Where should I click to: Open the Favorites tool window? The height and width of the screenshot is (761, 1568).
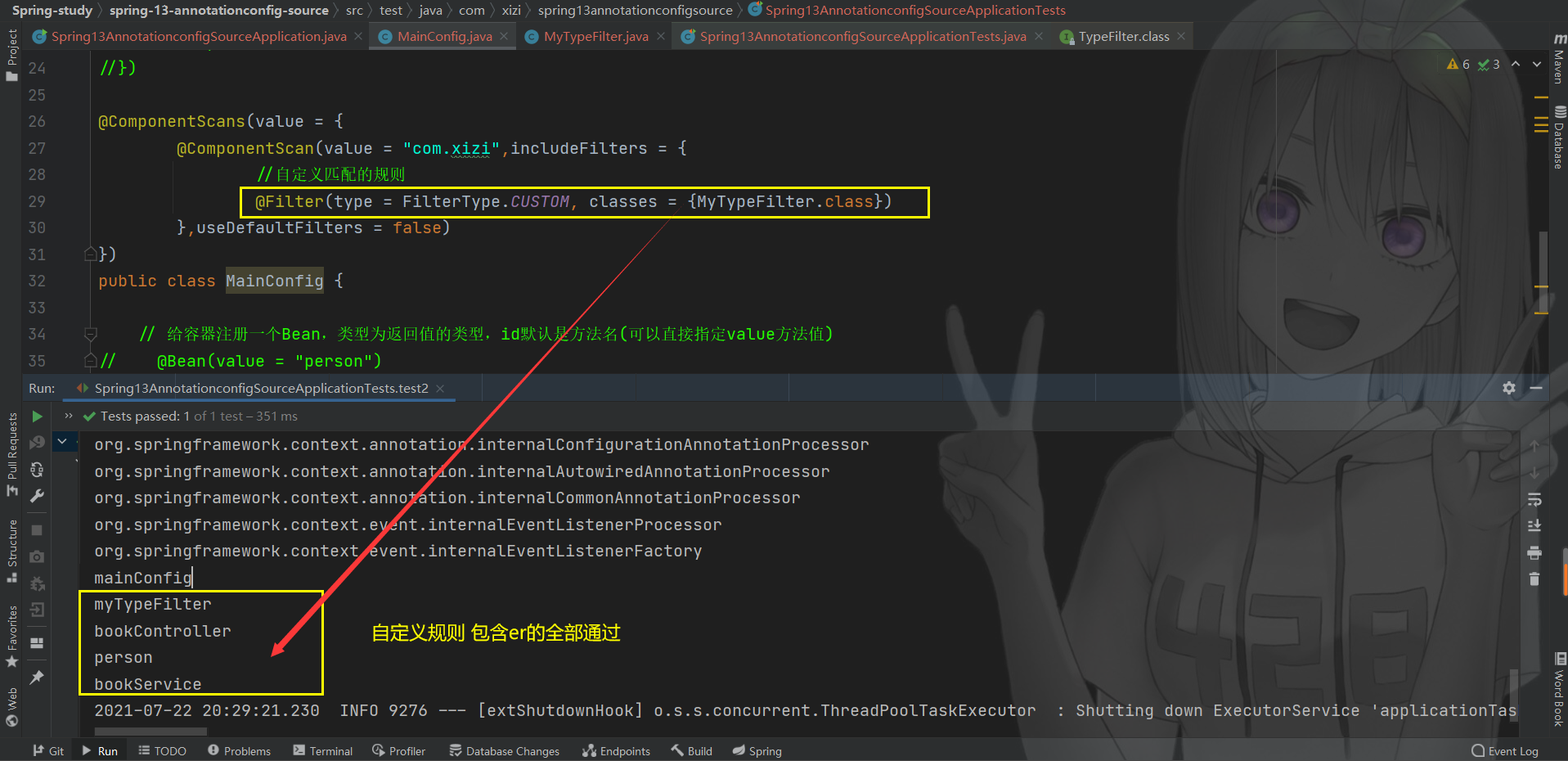[11, 637]
